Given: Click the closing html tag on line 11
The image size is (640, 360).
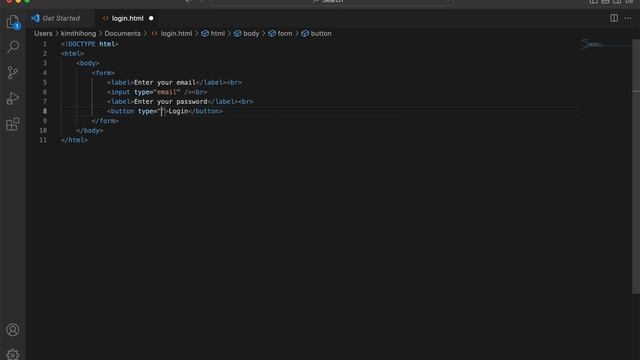Looking at the screenshot, I should (x=74, y=140).
